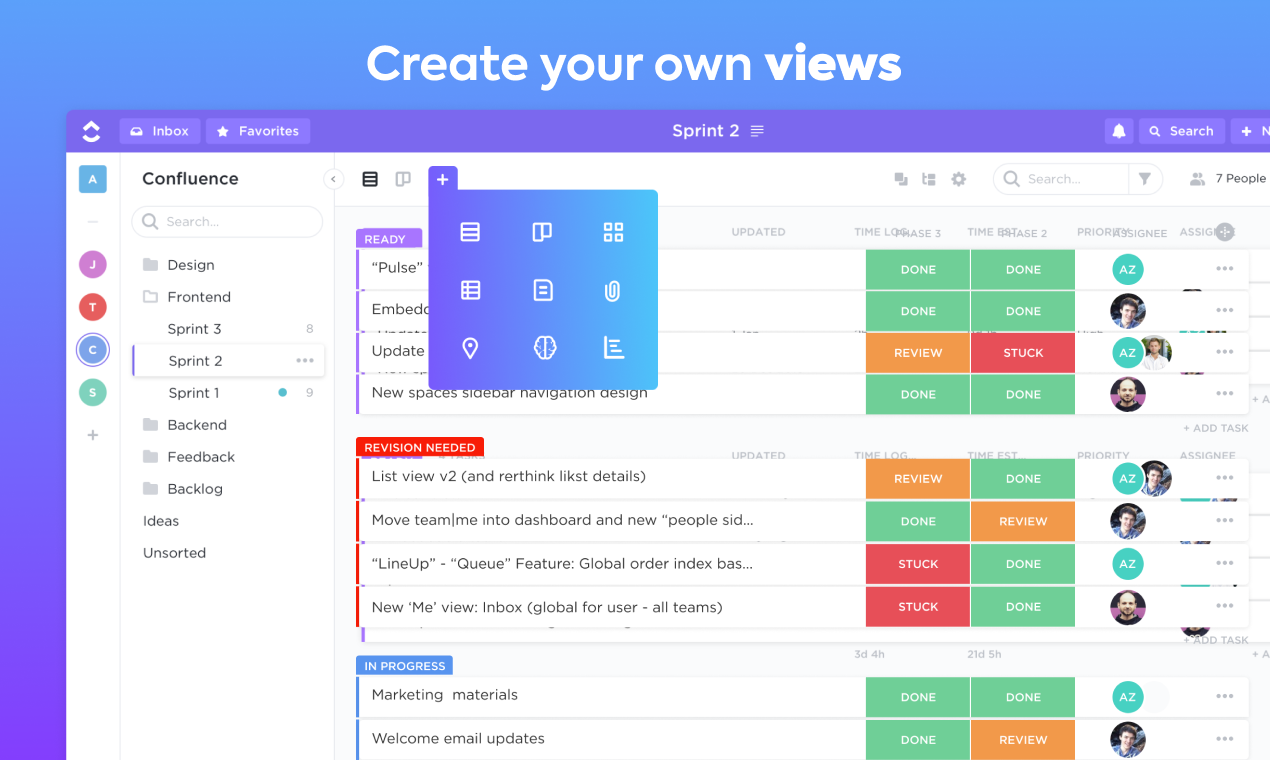1270x760 pixels.
Task: Click inside the sidebar search field
Action: point(227,221)
